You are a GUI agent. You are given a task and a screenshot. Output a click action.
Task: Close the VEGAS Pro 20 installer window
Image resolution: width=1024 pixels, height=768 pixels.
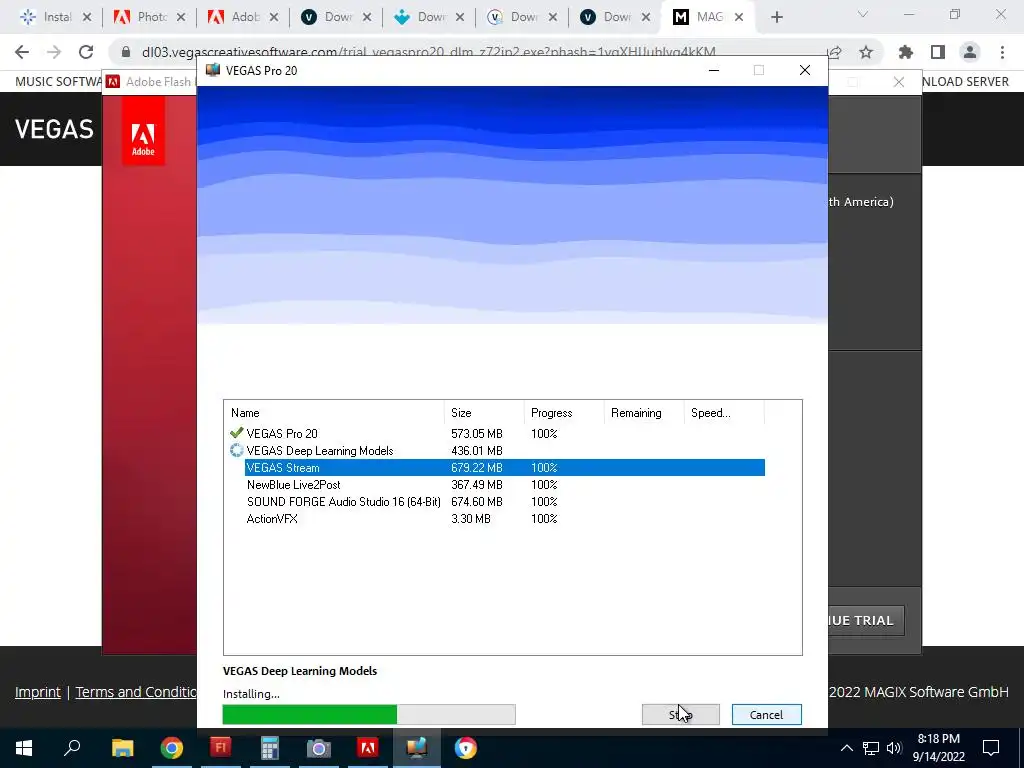805,70
